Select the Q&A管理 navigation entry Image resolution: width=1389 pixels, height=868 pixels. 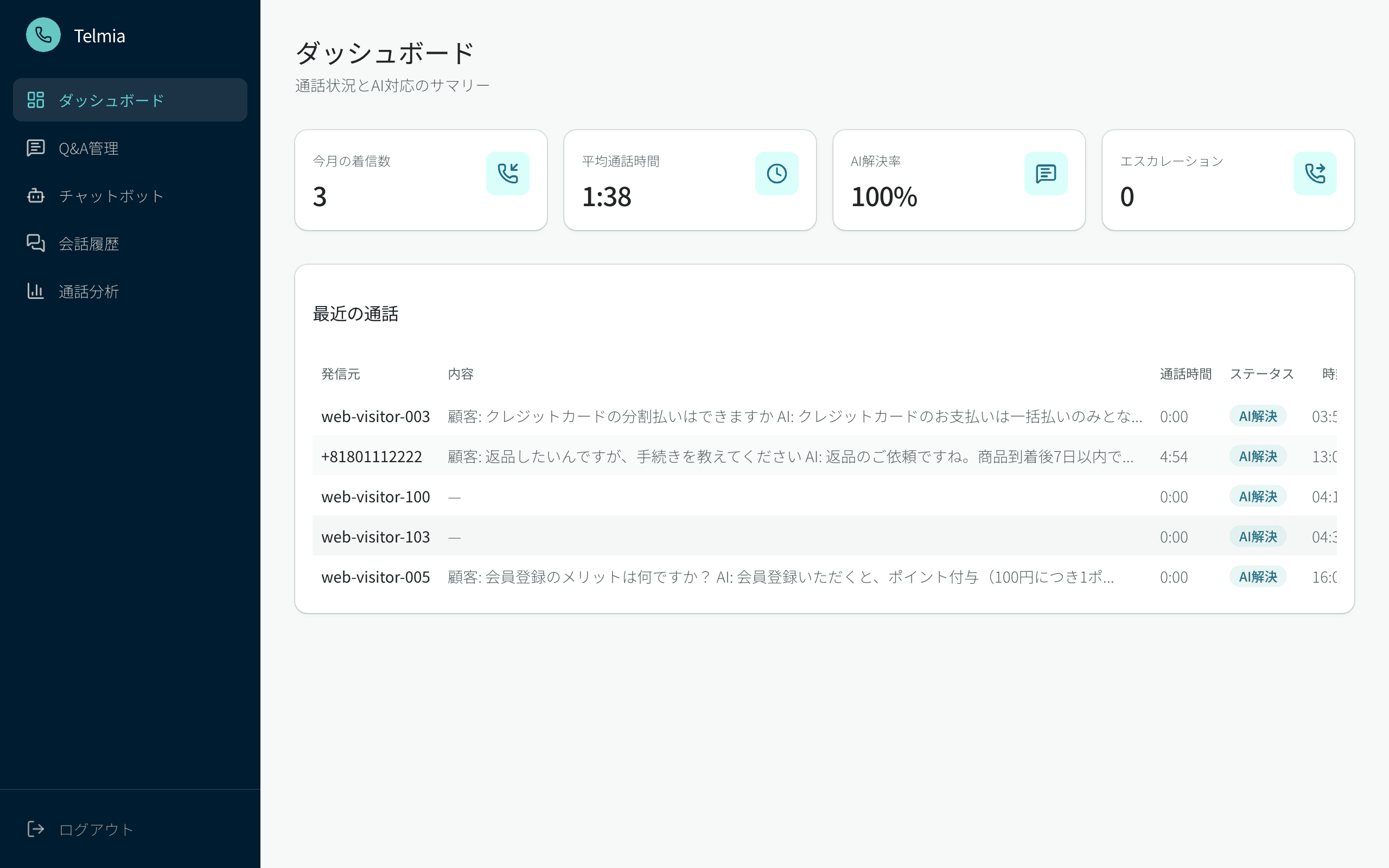[89, 148]
